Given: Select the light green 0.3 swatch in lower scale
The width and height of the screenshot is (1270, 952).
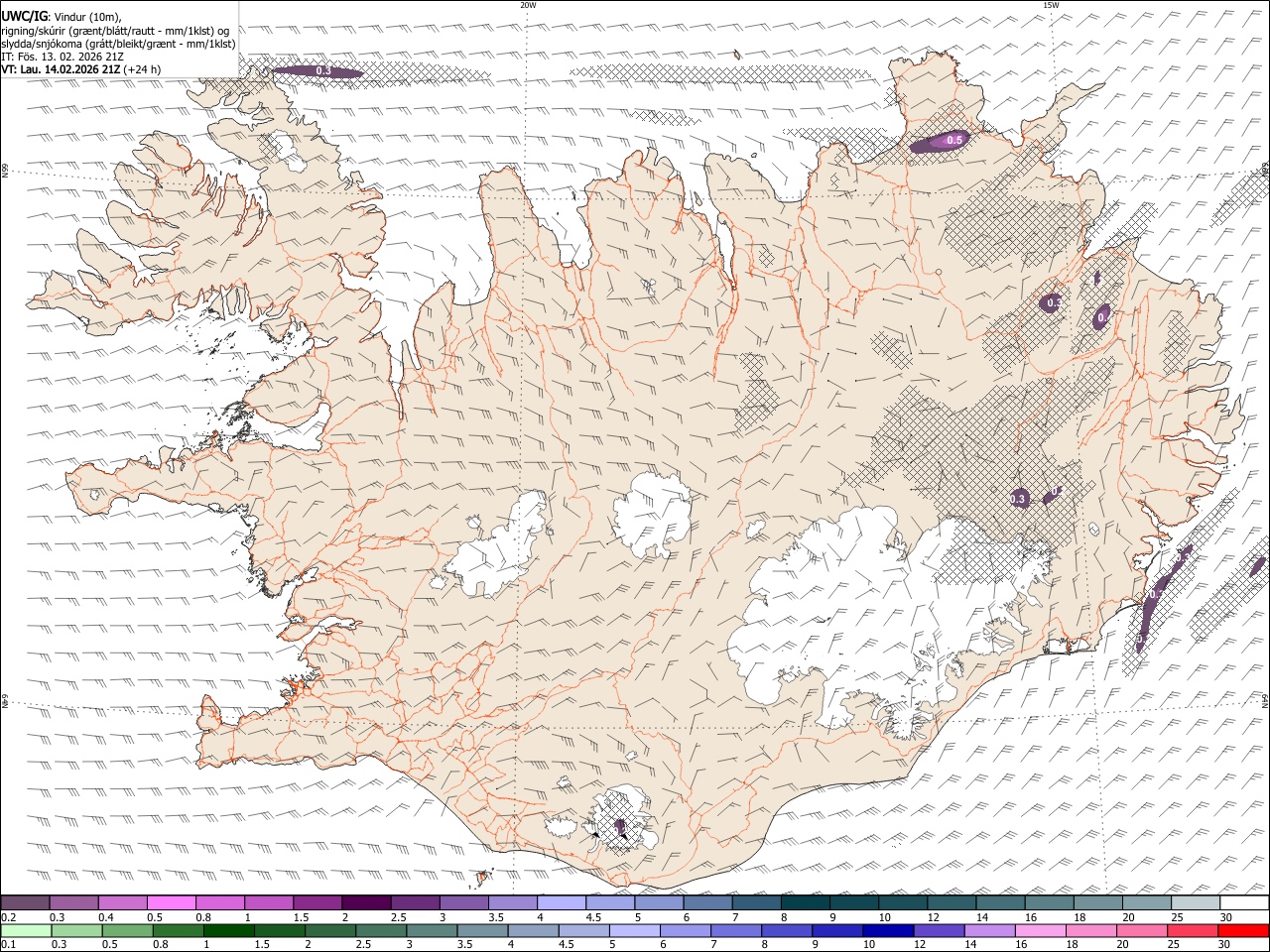Looking at the screenshot, I should pos(76,930).
